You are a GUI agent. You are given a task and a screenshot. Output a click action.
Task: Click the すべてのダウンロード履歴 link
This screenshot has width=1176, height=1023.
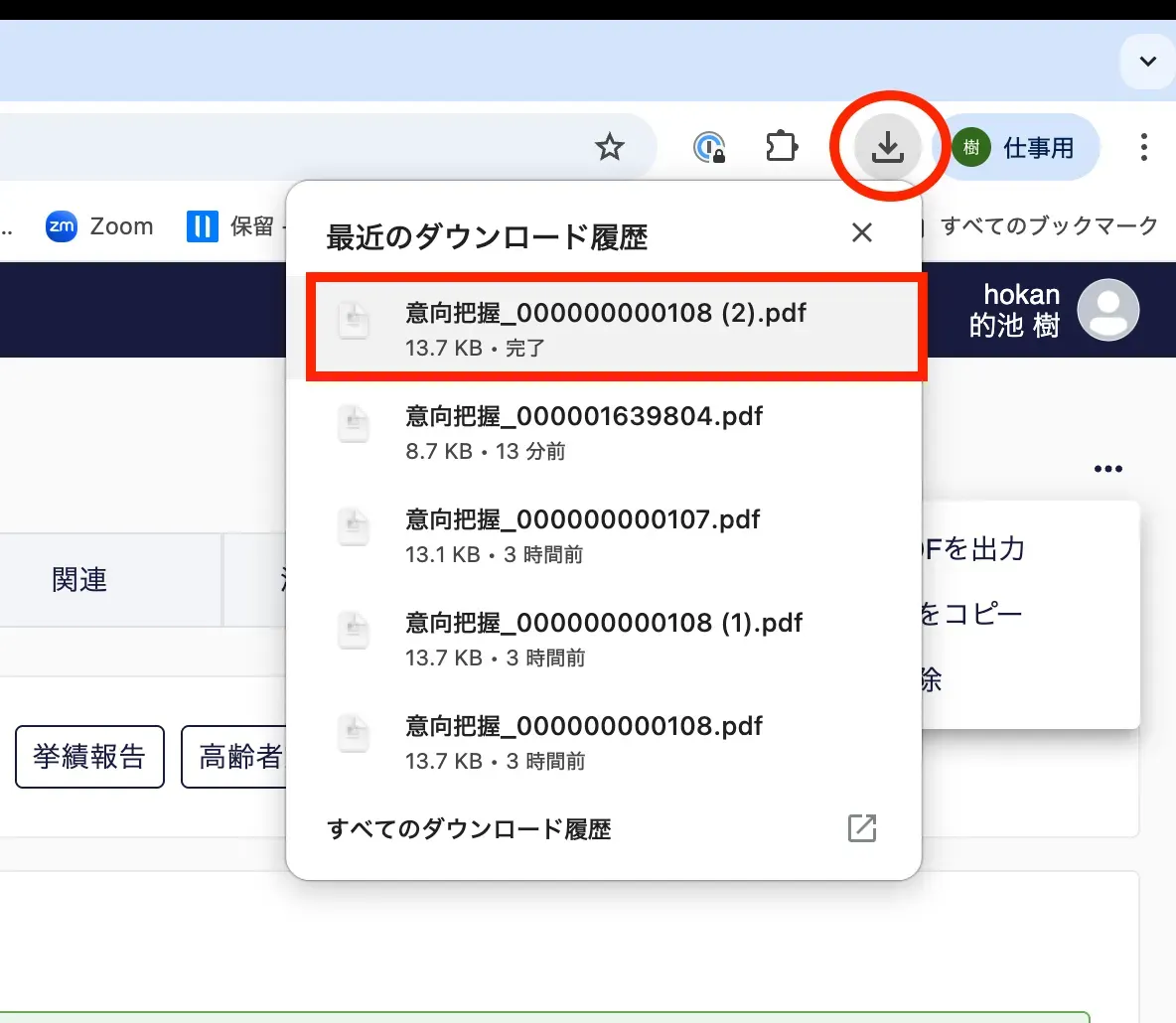469,829
